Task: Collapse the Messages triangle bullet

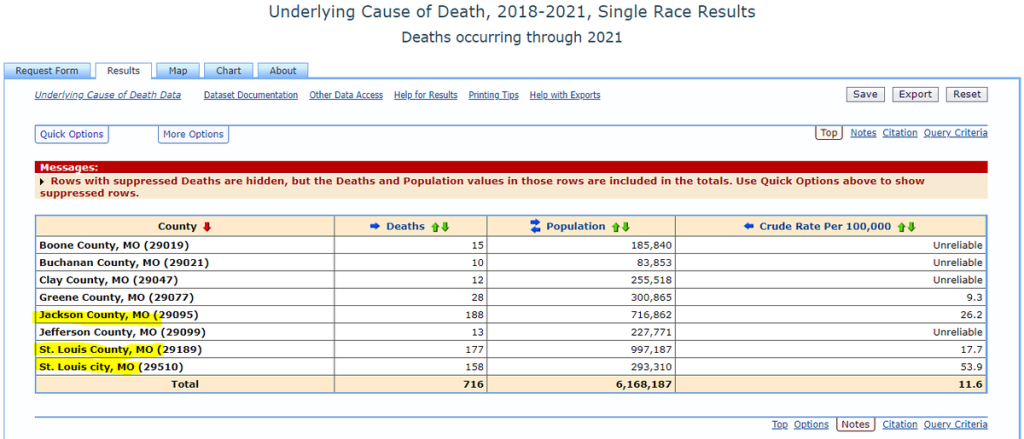Action: pos(42,181)
